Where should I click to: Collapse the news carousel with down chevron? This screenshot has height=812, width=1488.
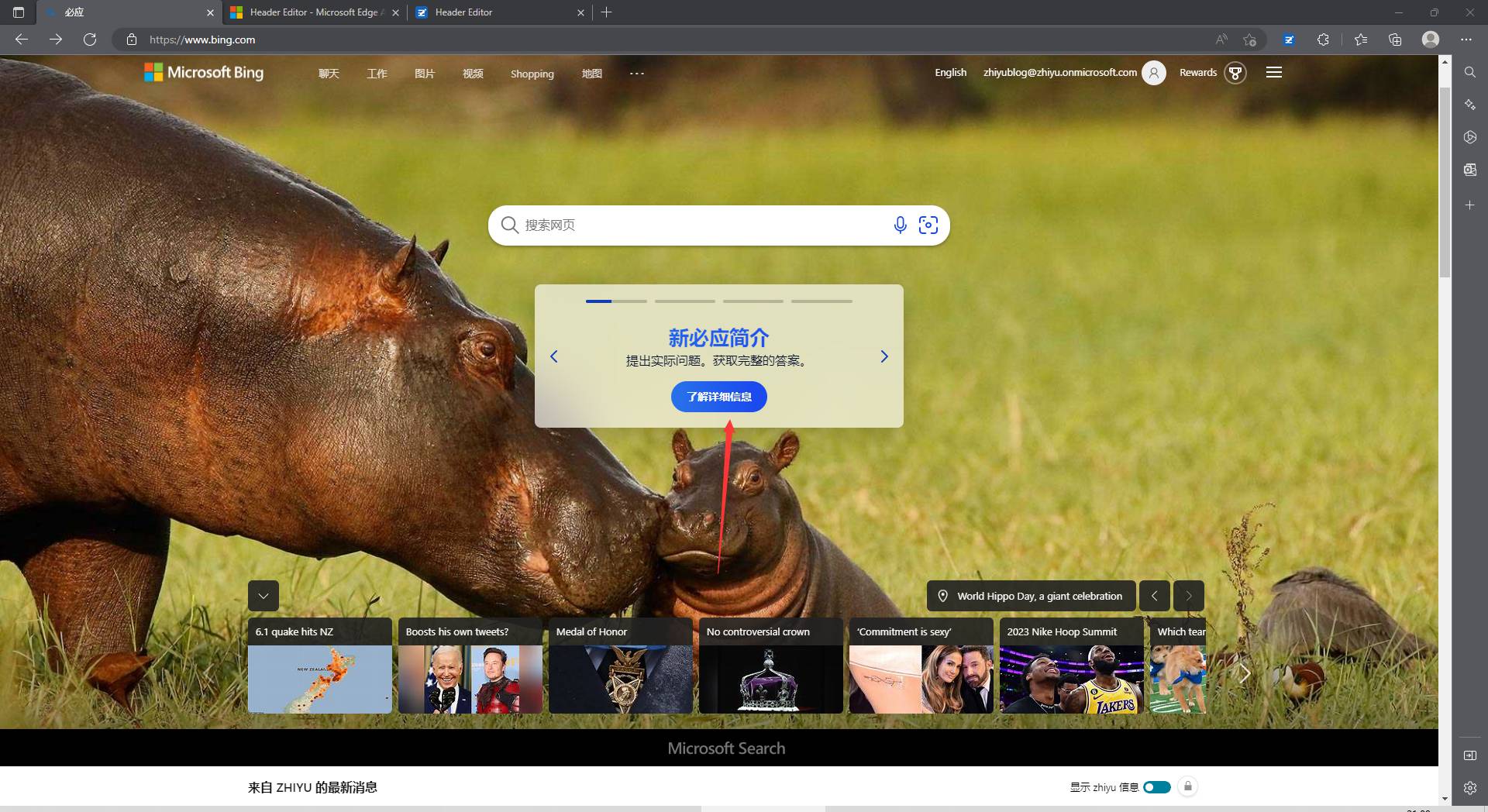(x=263, y=596)
